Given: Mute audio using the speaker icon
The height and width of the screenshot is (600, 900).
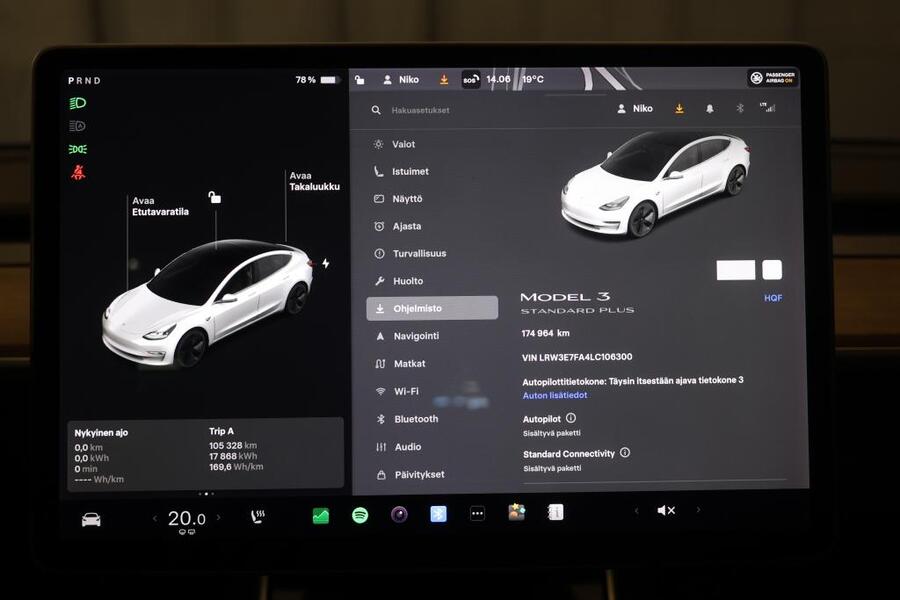Looking at the screenshot, I should [667, 510].
